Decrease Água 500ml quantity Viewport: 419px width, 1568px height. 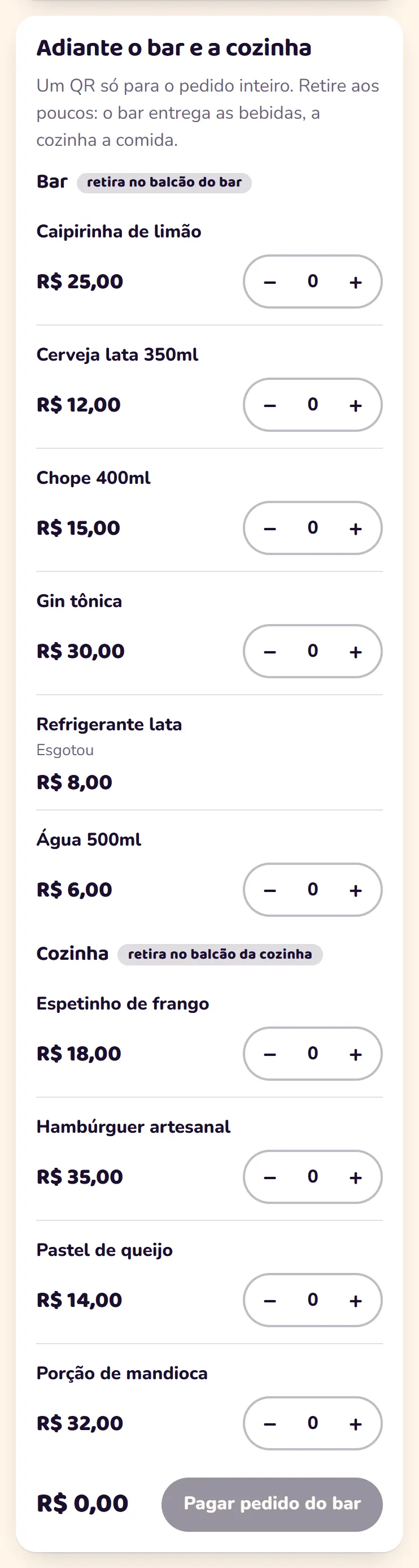tap(270, 890)
